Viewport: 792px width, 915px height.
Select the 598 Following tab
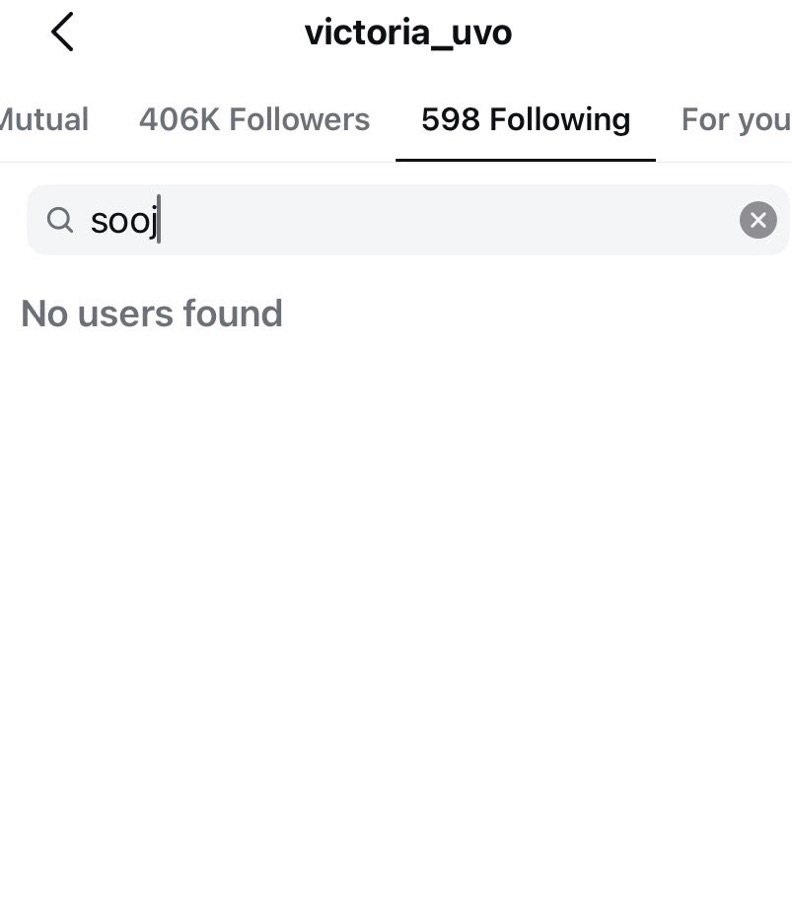point(525,120)
